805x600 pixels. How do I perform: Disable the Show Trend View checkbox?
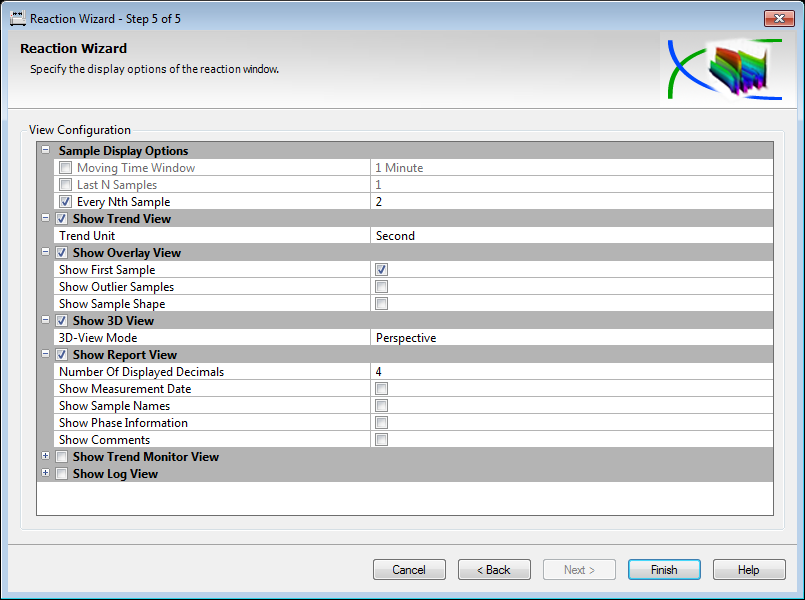point(61,219)
